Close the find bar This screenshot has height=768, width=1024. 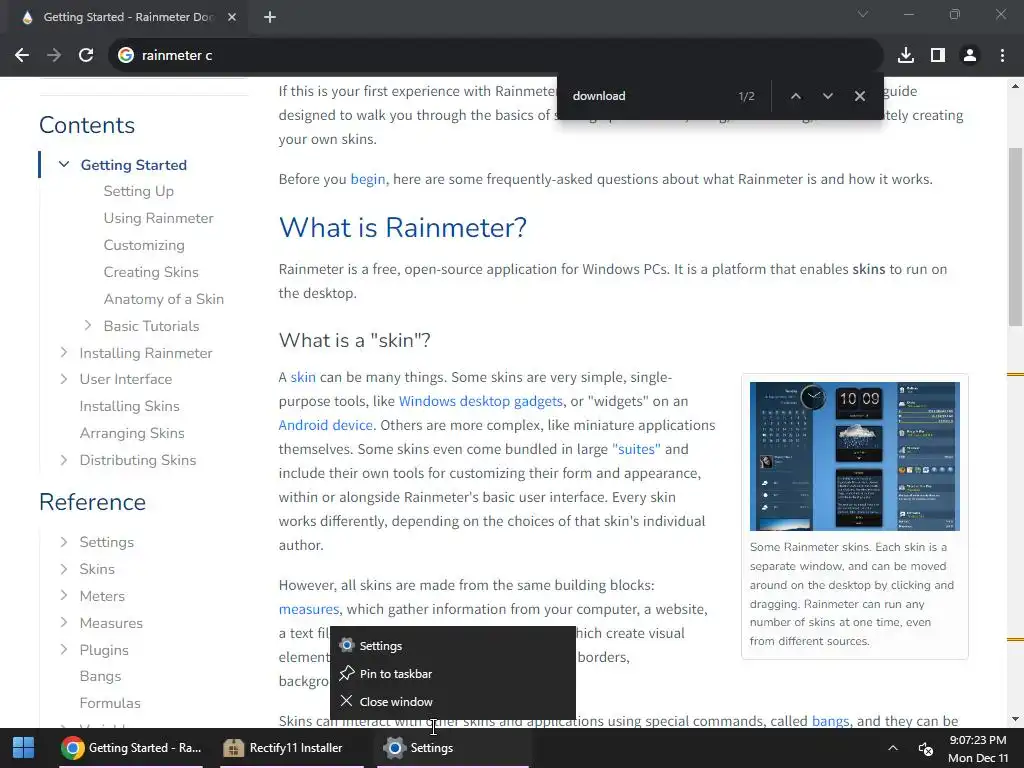point(860,96)
